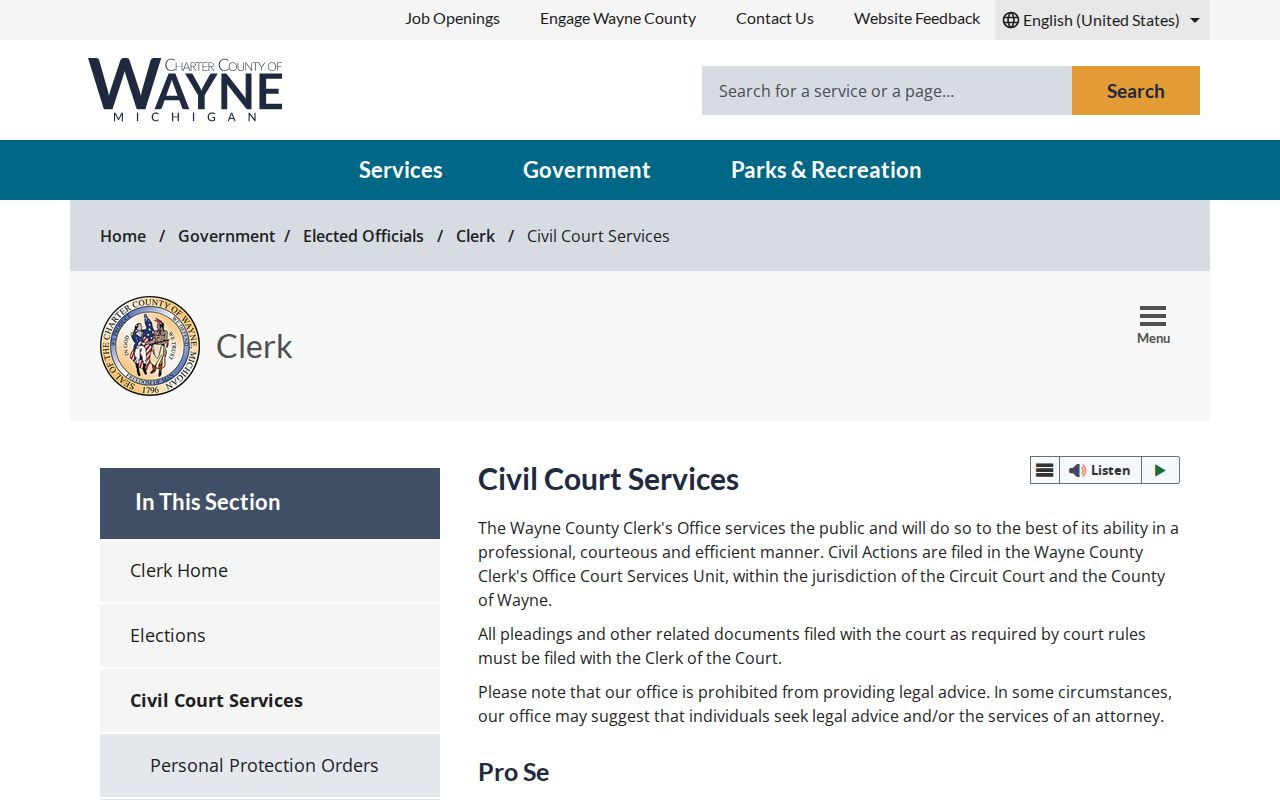The width and height of the screenshot is (1280, 800).
Task: Open the Government navigation menu
Action: [587, 170]
